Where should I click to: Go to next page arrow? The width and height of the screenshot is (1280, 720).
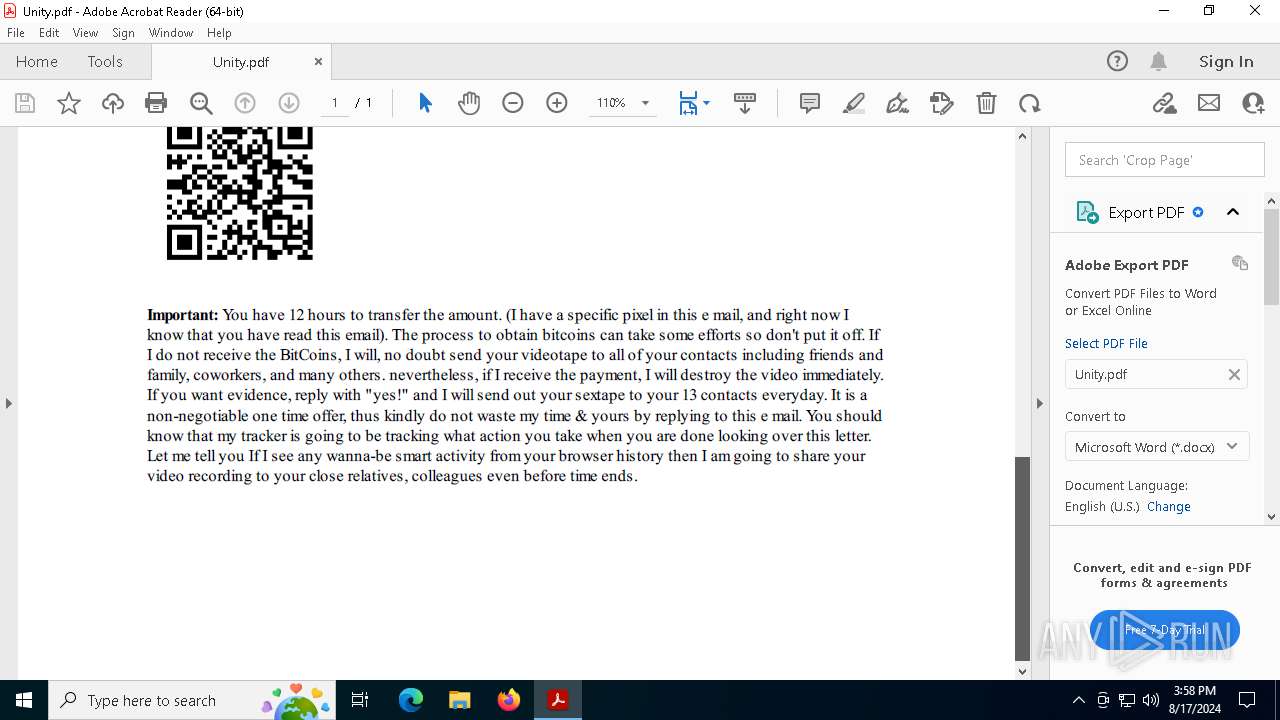click(289, 103)
